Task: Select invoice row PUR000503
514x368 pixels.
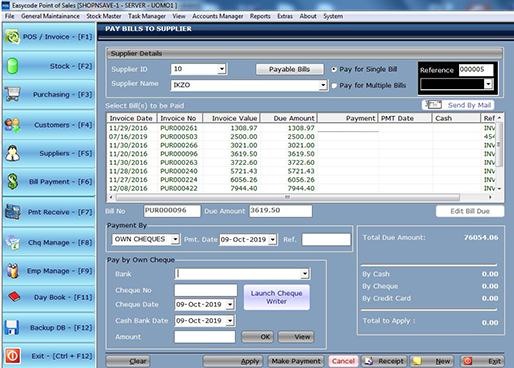Action: [300, 137]
